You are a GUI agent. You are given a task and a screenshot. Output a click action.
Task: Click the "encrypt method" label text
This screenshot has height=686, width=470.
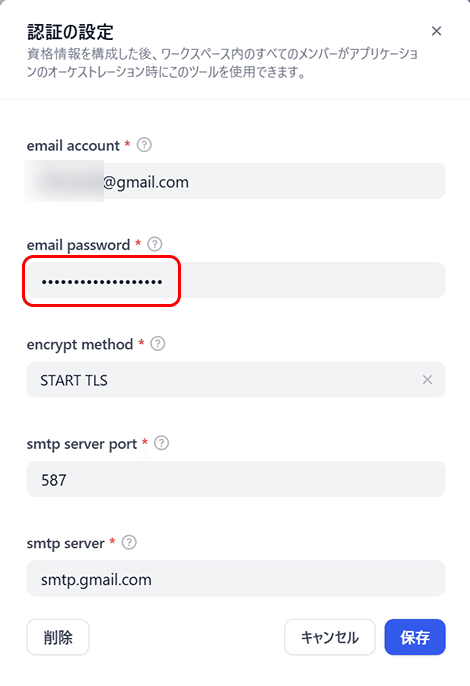80,345
